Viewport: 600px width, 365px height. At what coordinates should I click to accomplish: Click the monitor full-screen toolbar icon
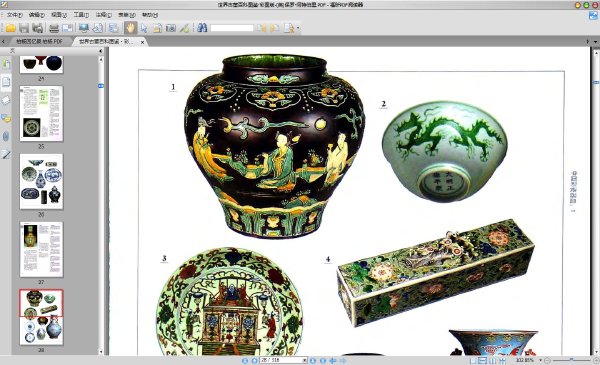pos(84,28)
